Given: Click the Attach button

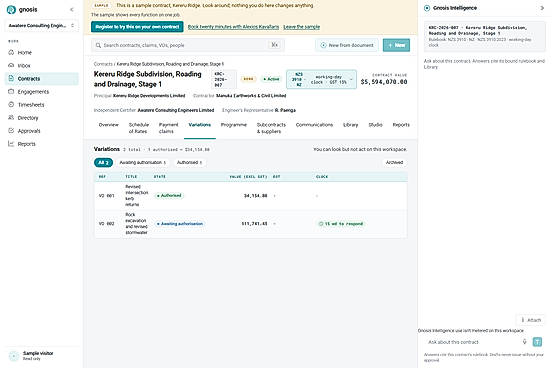Looking at the screenshot, I should click(x=531, y=320).
